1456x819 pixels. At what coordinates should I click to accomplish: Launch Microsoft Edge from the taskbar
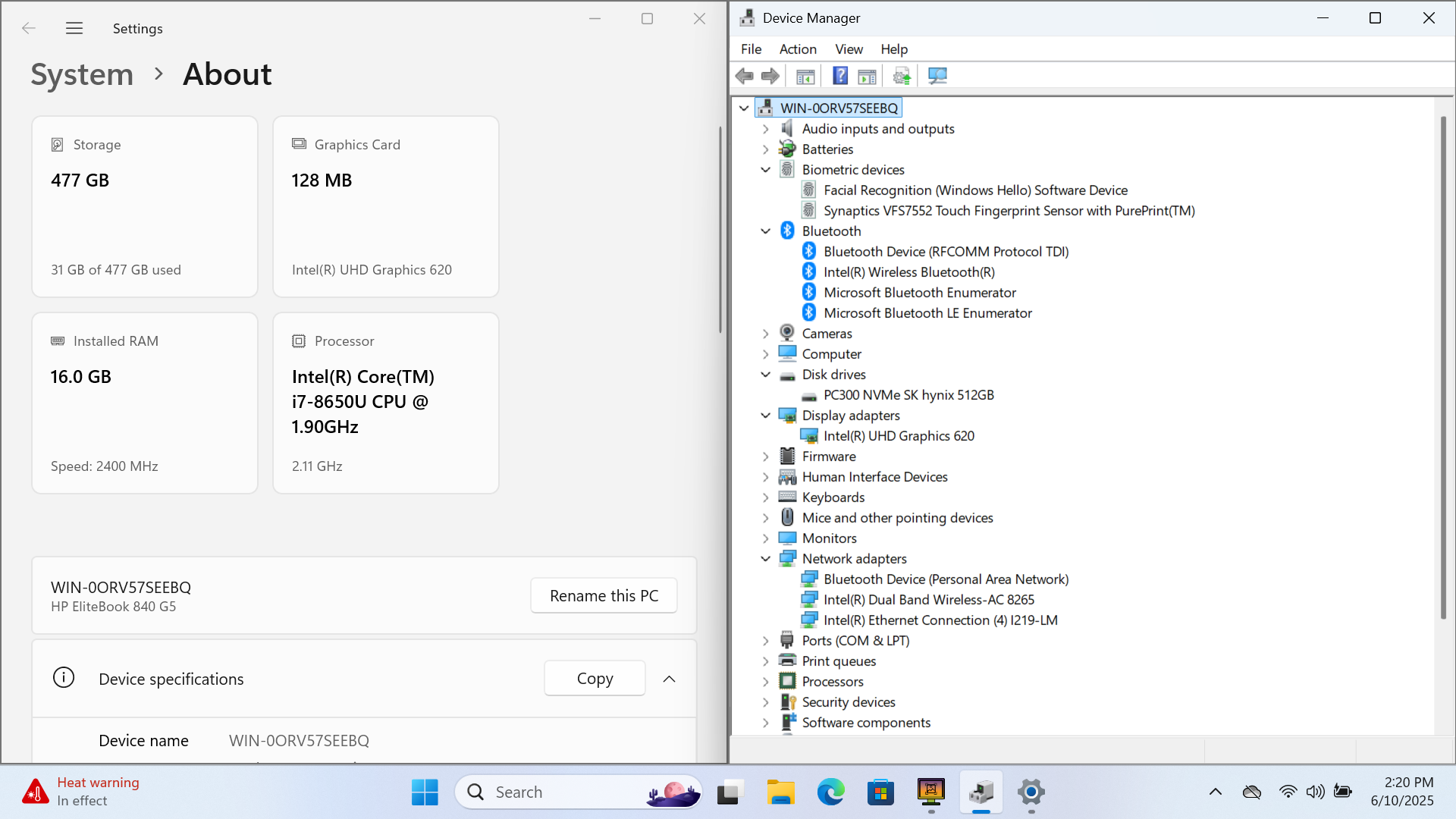click(x=830, y=792)
